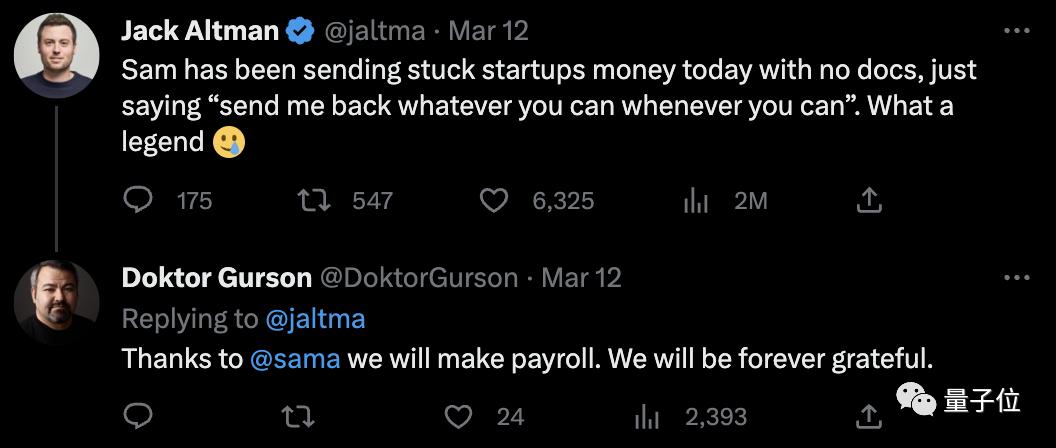
Task: Open the Mar 12 timestamp on Jack's tweet
Action: coord(488,31)
